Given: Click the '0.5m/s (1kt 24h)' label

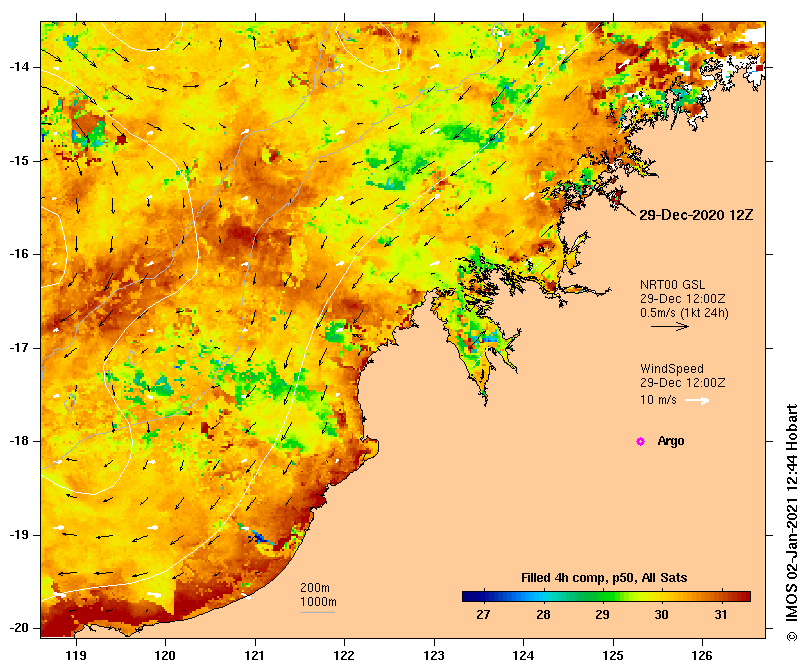Looking at the screenshot, I should tap(684, 313).
